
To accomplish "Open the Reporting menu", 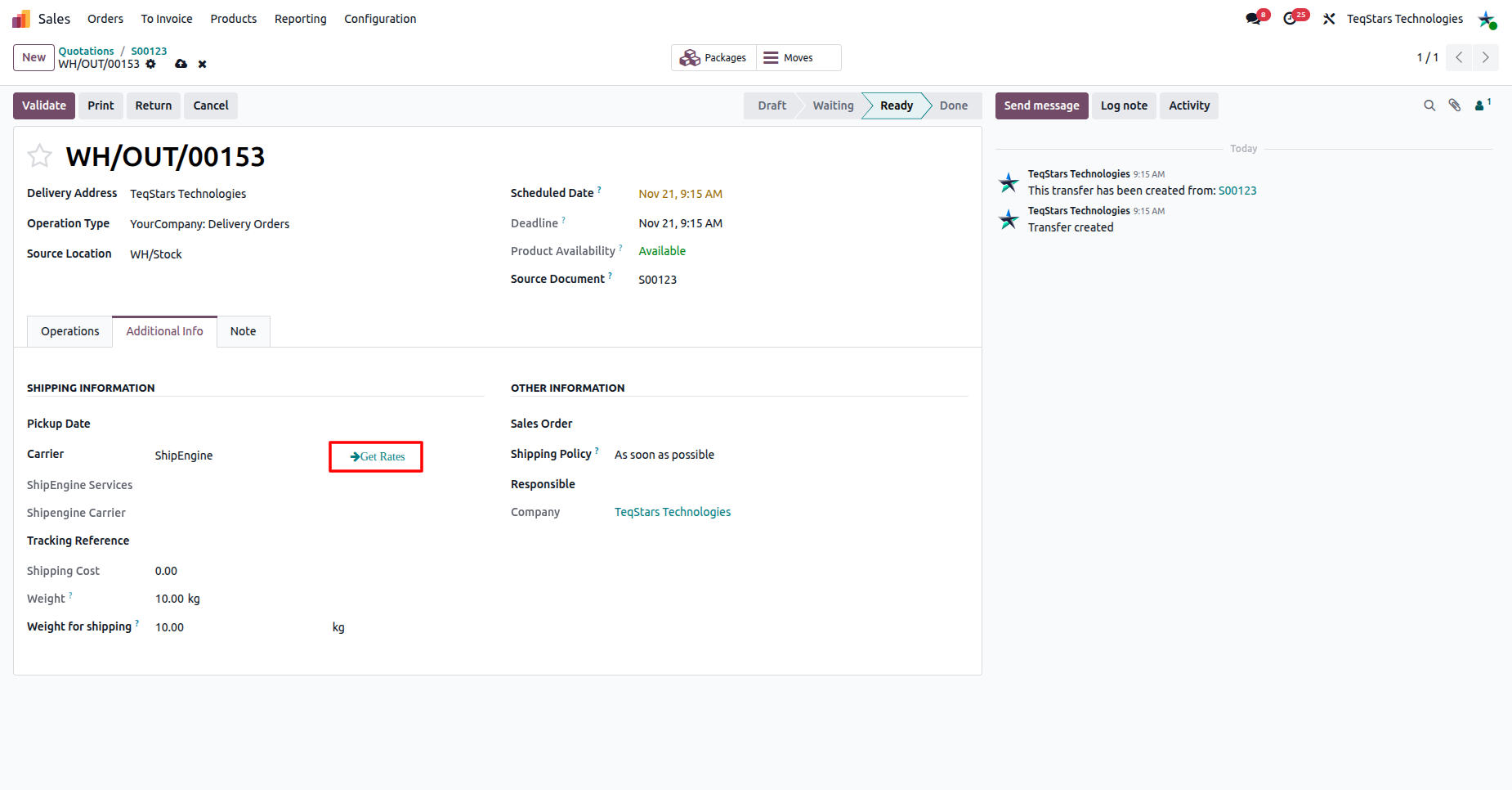I will coord(301,19).
